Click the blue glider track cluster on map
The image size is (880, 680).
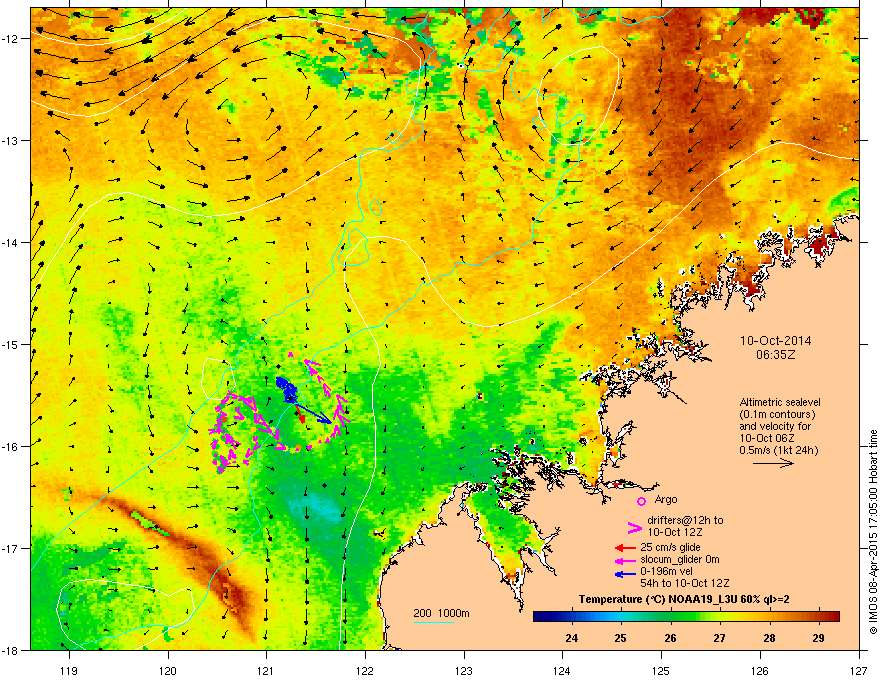pos(287,389)
